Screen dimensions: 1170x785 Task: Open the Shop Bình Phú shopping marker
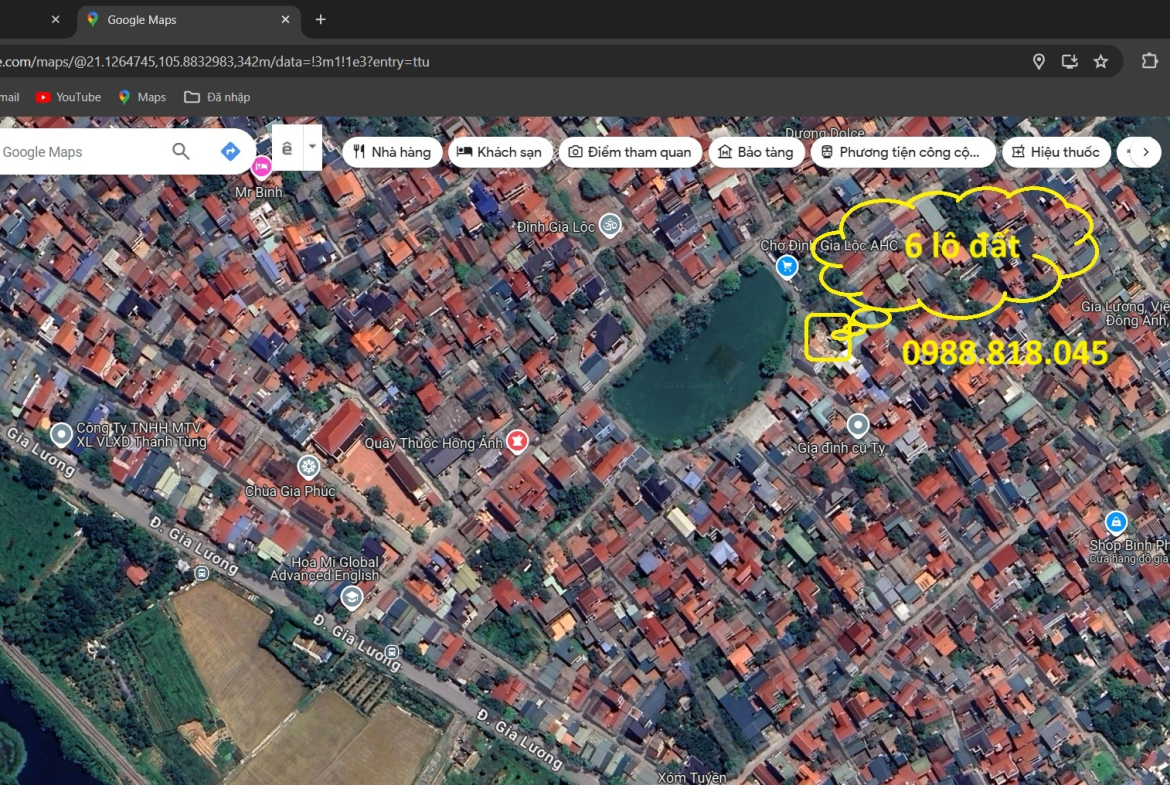pos(1116,522)
